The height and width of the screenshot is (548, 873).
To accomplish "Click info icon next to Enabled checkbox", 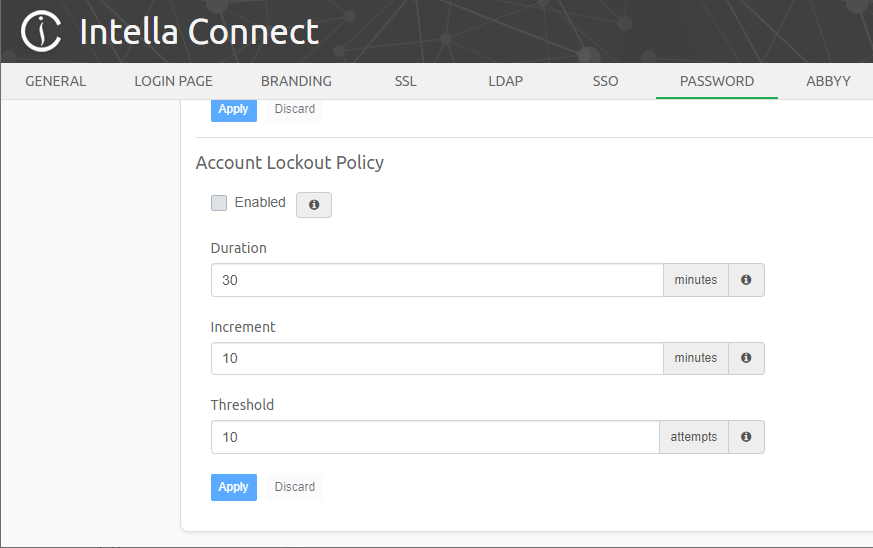I will click(x=314, y=204).
